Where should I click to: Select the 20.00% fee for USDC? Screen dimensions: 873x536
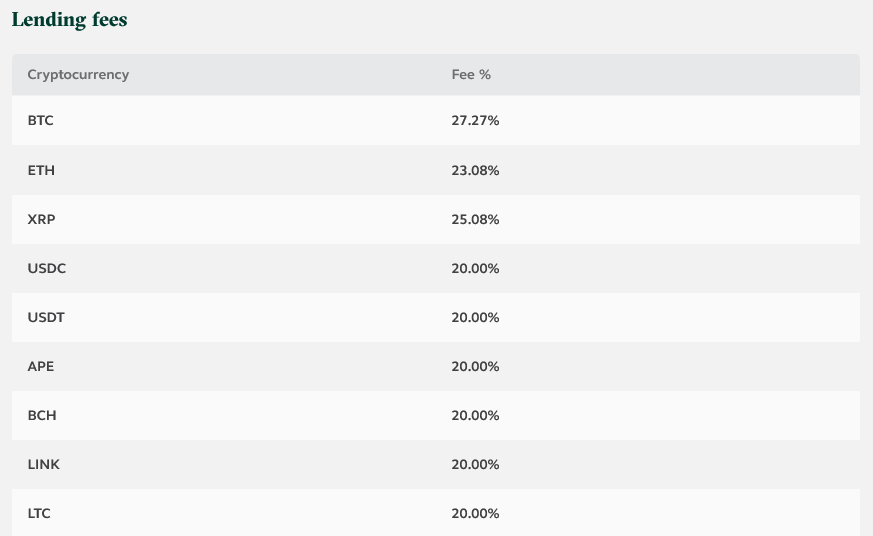(x=475, y=268)
